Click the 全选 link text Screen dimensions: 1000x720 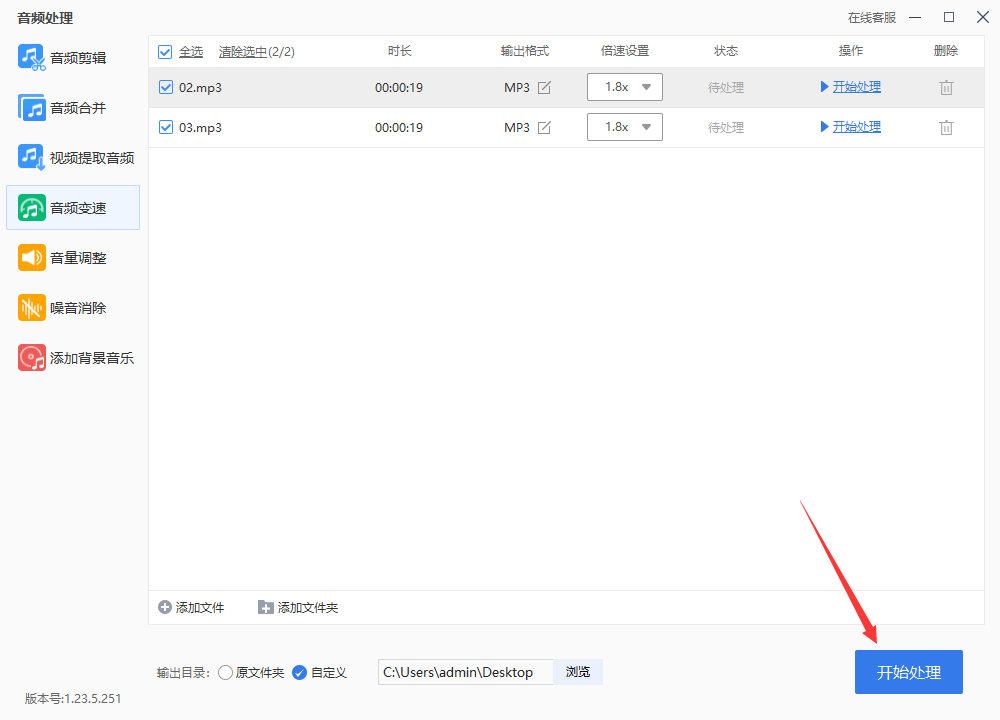[191, 52]
